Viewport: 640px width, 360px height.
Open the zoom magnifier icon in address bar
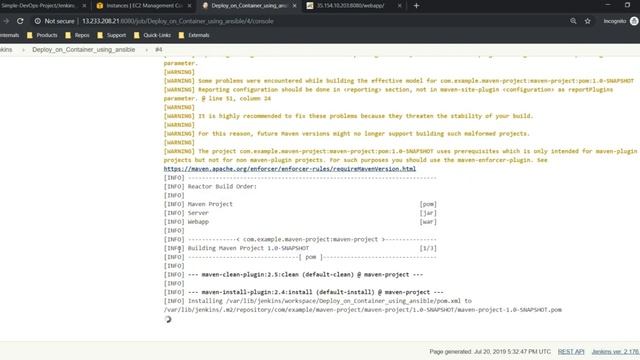click(573, 21)
